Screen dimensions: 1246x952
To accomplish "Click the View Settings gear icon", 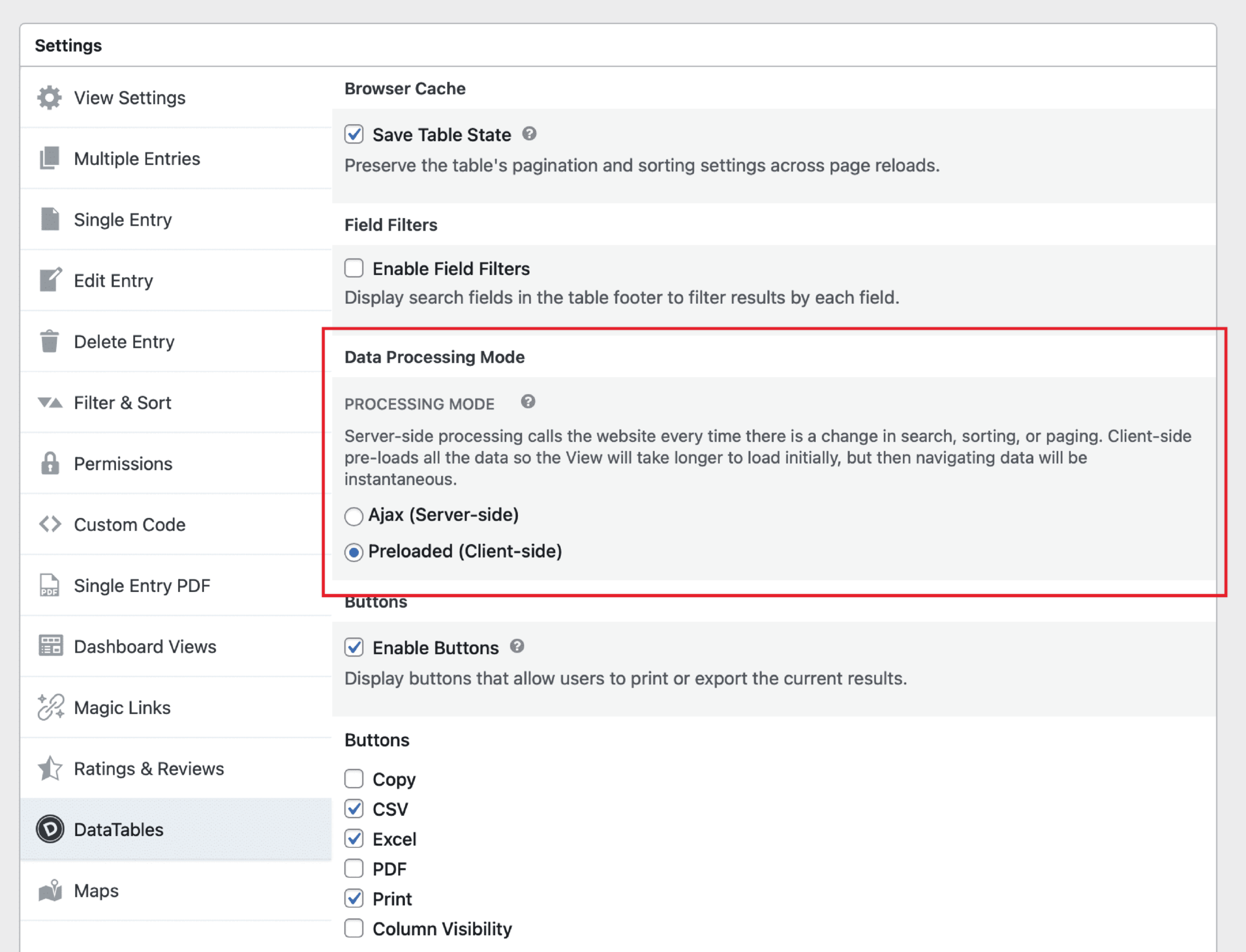I will tap(50, 97).
